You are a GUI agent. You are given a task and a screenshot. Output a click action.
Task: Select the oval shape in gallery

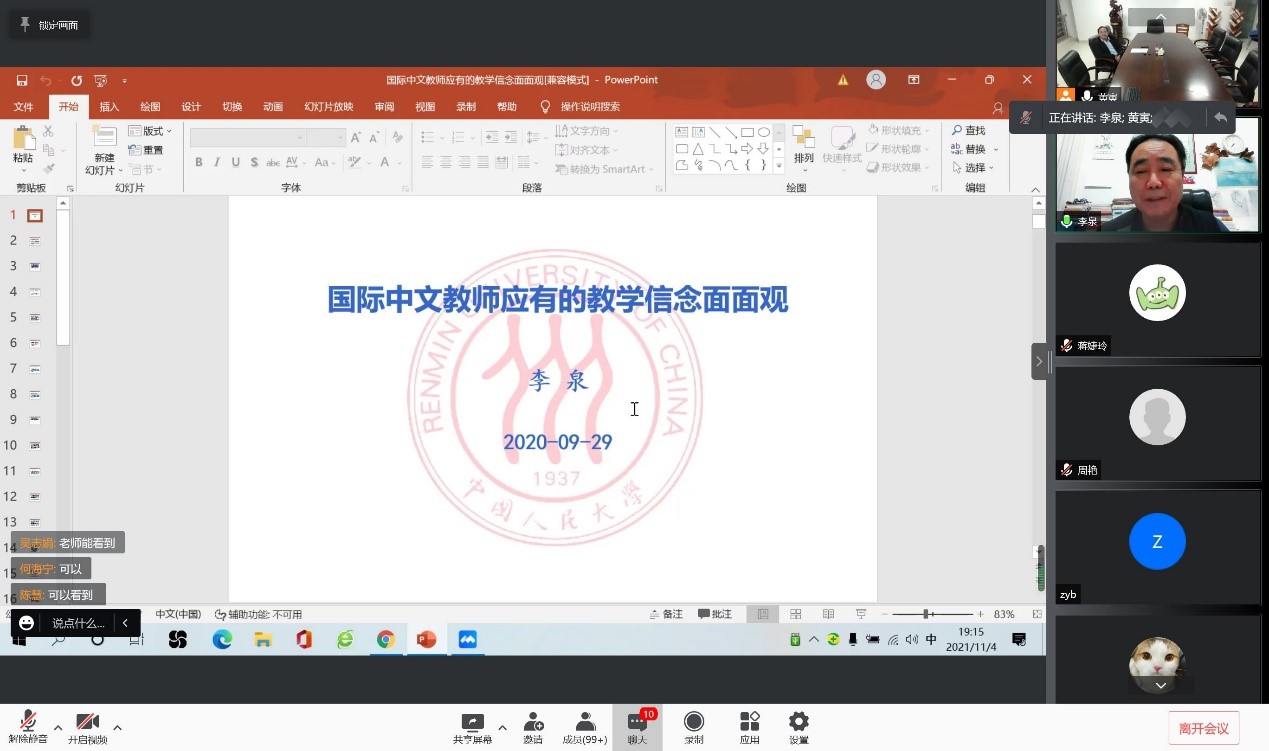point(764,132)
